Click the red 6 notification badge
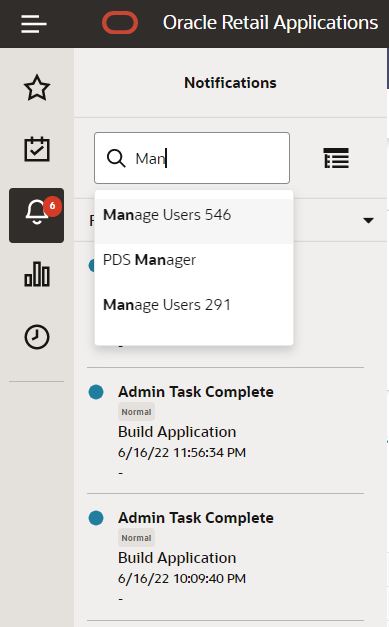The width and height of the screenshot is (389, 627). tap(52, 206)
